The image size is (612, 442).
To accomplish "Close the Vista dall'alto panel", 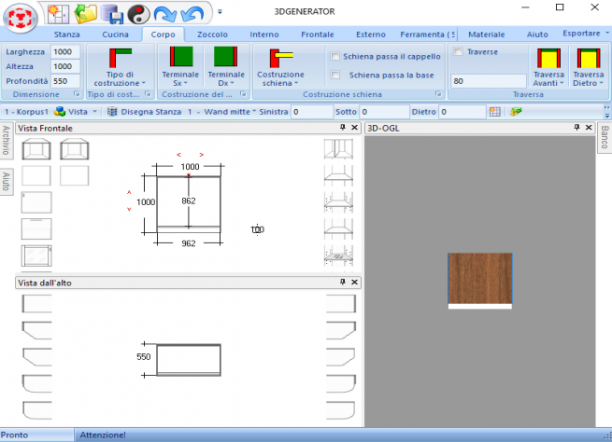I will tap(354, 282).
